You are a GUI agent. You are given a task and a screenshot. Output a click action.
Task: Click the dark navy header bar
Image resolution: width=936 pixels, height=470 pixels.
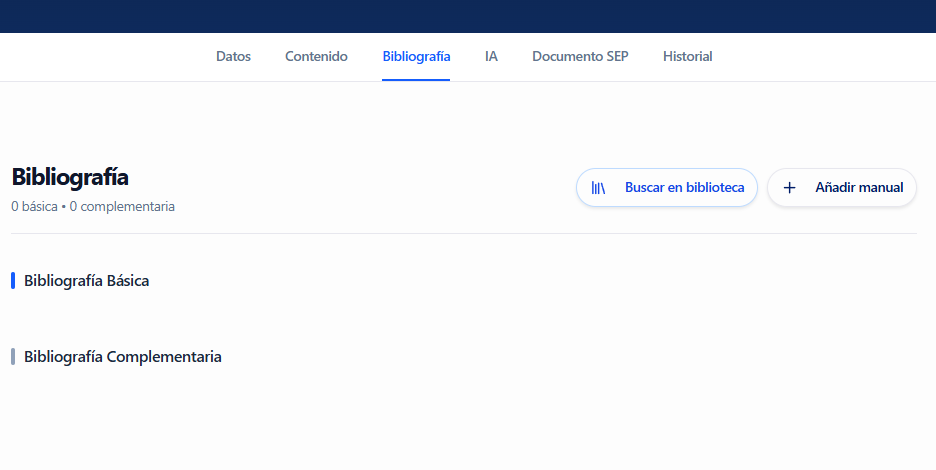pos(468,16)
